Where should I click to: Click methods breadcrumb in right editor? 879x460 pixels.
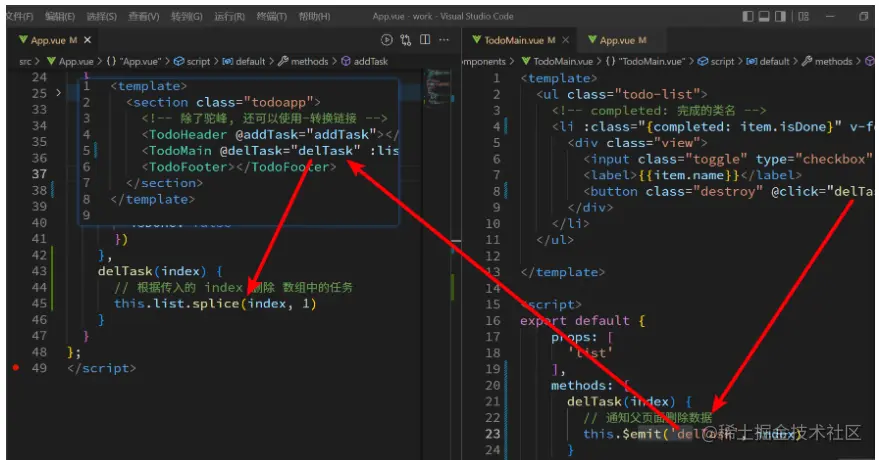pos(827,61)
